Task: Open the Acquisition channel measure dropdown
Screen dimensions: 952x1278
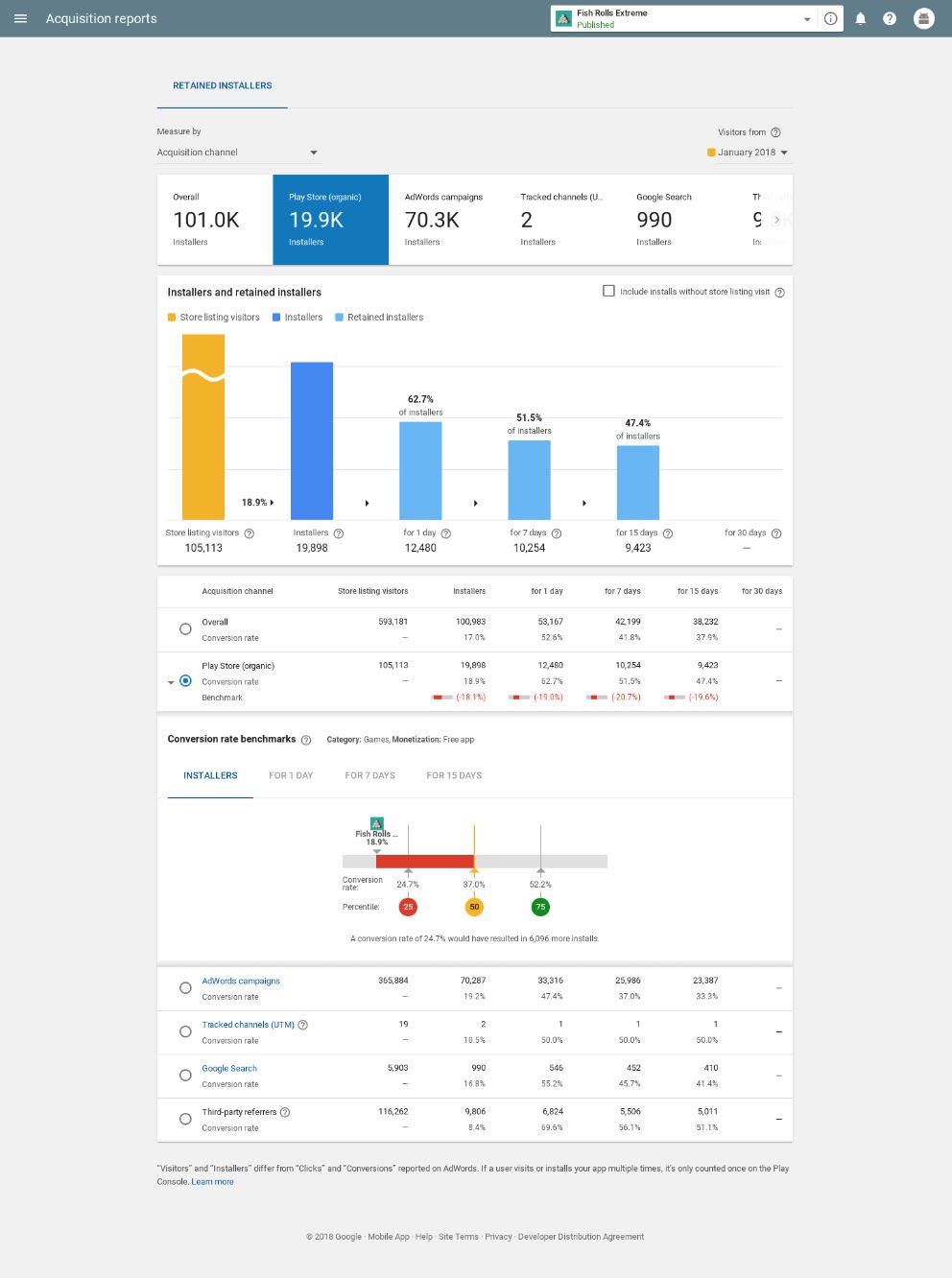Action: (238, 153)
